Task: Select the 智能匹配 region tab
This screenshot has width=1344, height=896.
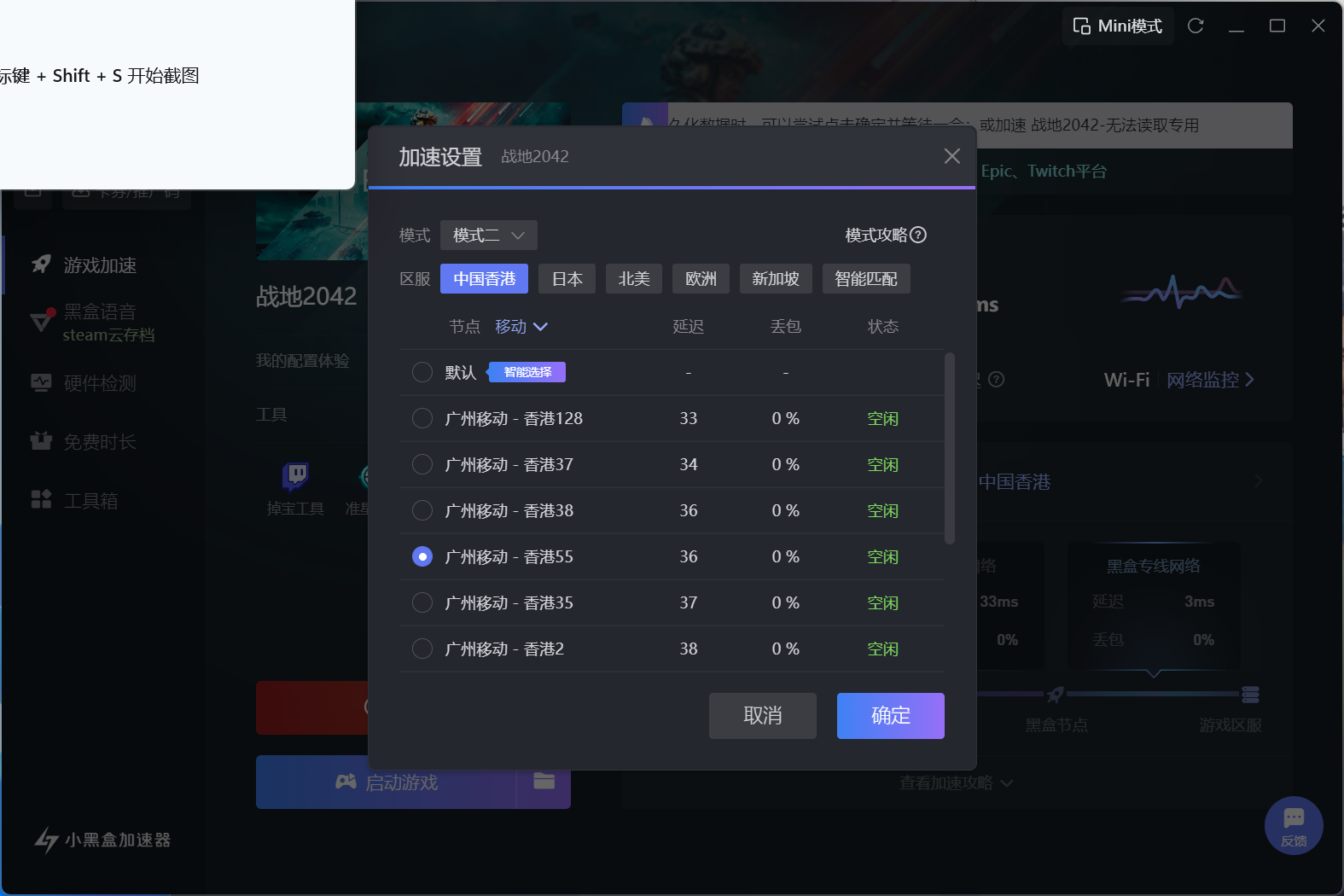Action: coord(866,279)
